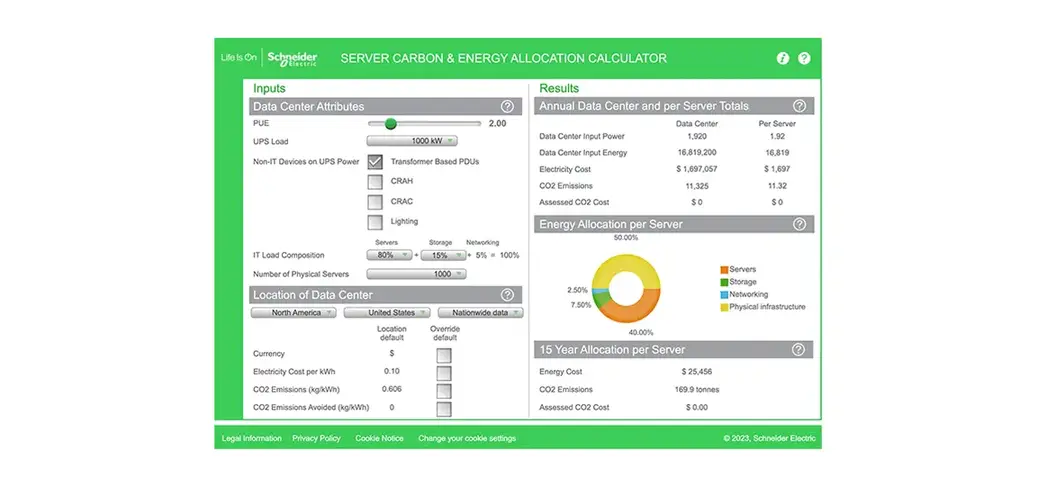The height and width of the screenshot is (486, 1038).
Task: Open the header question mark help icon
Action: 804,58
